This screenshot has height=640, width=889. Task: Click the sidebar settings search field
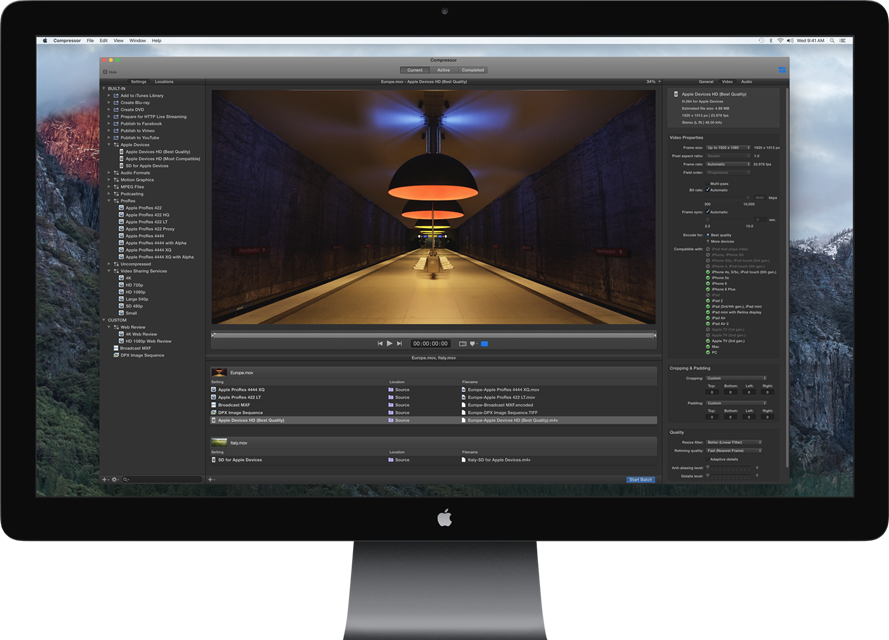162,480
